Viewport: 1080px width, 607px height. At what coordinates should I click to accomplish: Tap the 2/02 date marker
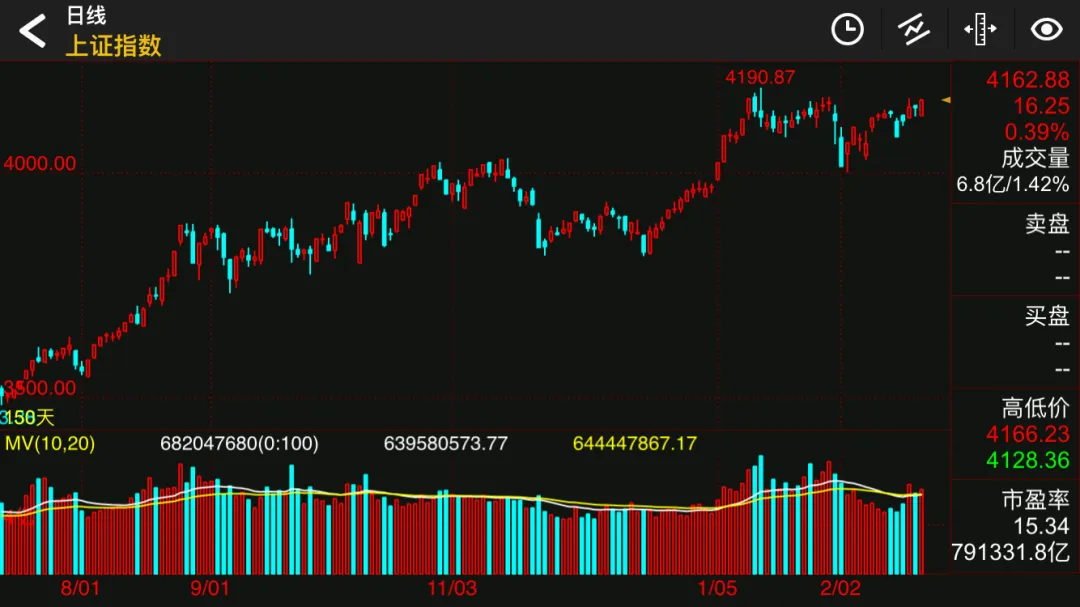[x=840, y=588]
